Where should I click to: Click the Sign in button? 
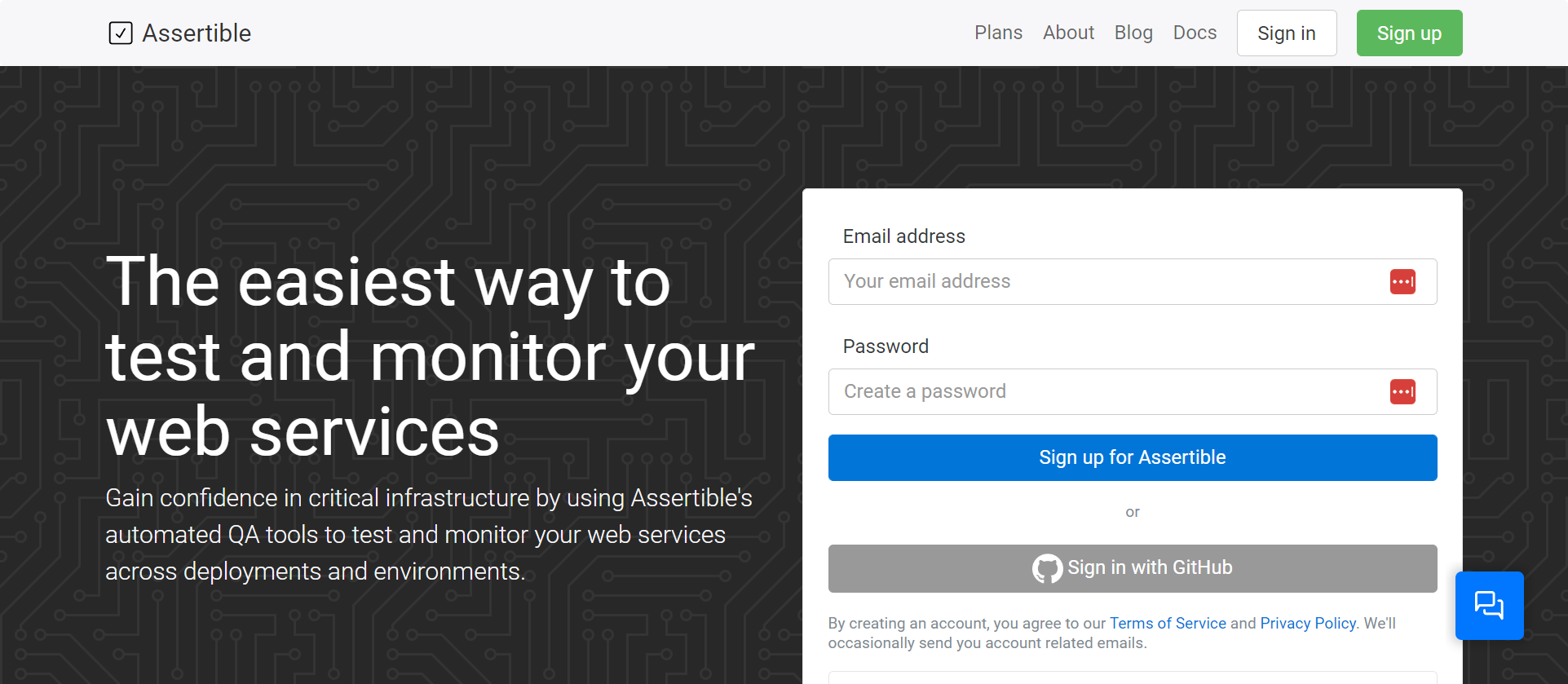point(1287,33)
